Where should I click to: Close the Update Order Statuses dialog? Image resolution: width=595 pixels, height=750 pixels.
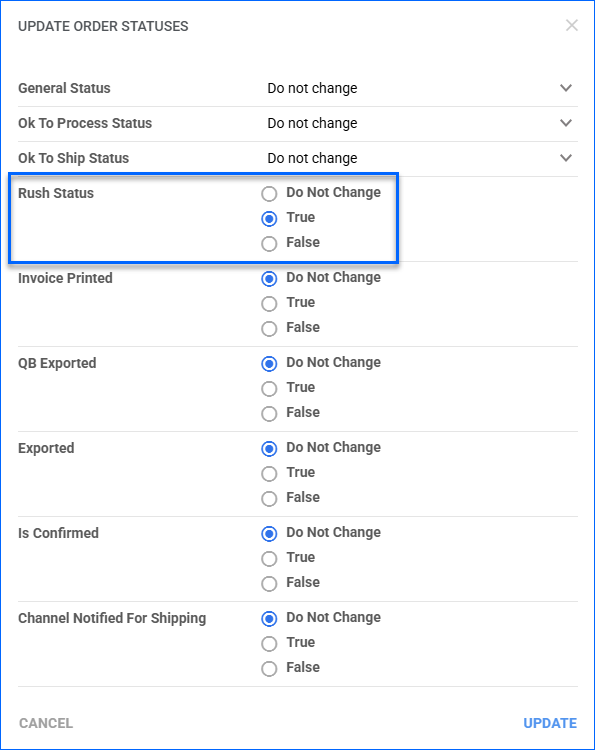coord(572,25)
